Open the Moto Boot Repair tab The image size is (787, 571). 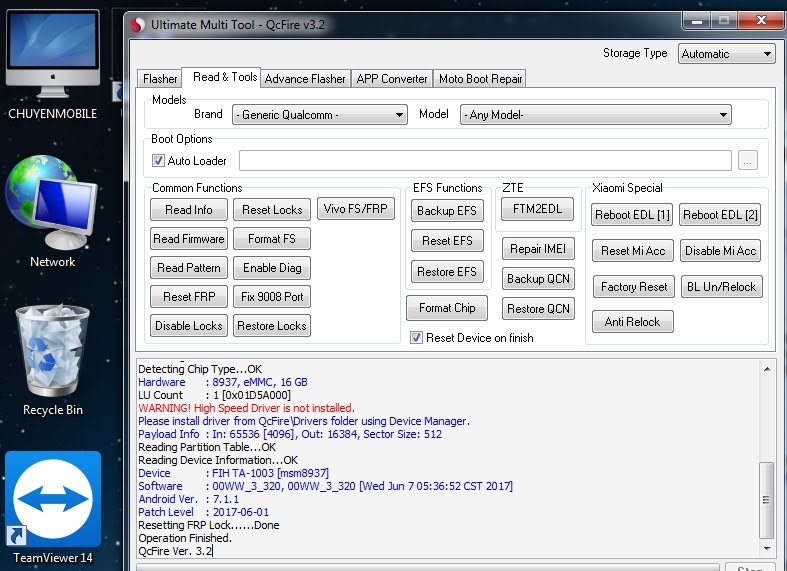480,79
